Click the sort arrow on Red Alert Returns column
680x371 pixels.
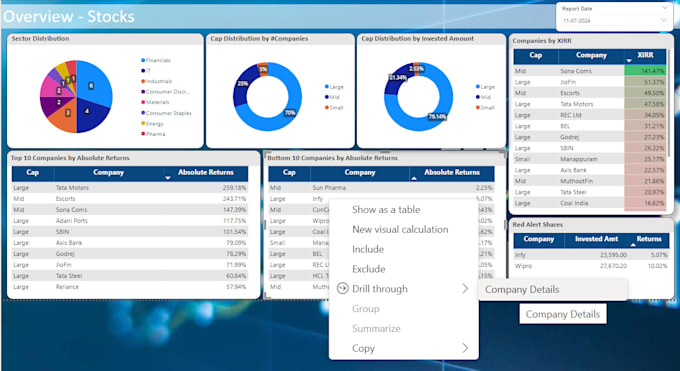click(x=633, y=245)
